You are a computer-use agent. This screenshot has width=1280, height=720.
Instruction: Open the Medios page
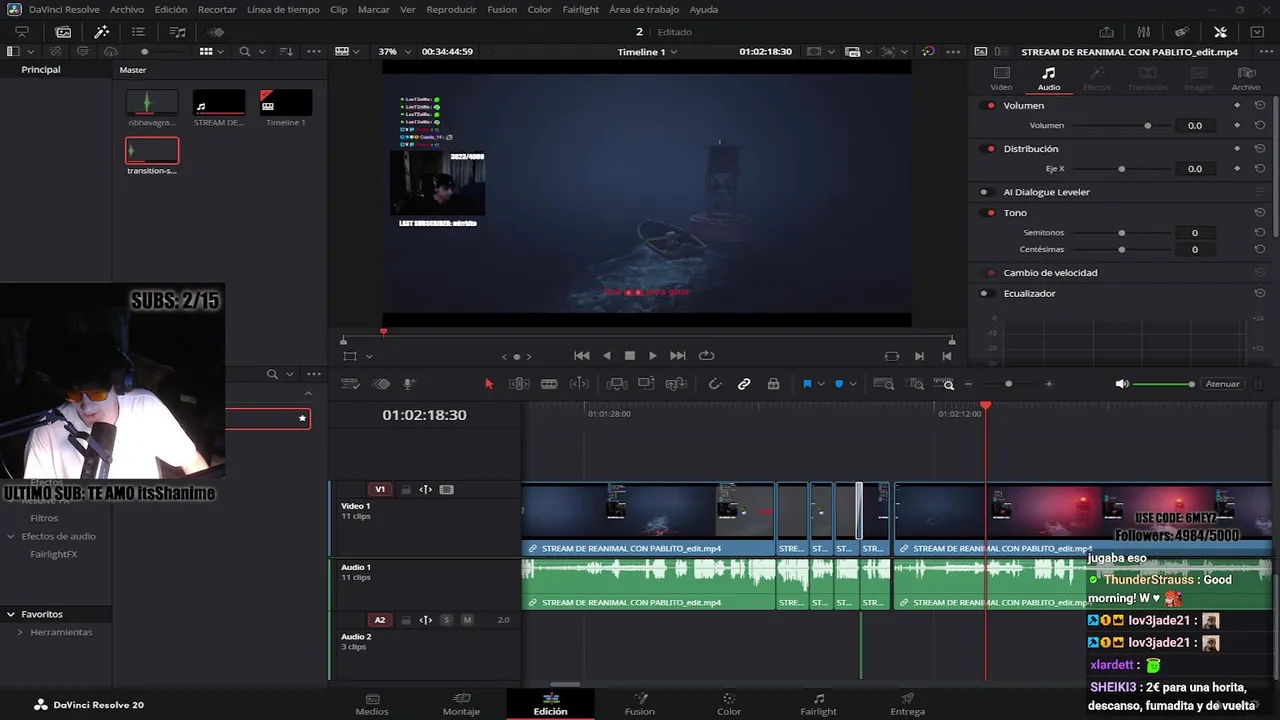[372, 704]
